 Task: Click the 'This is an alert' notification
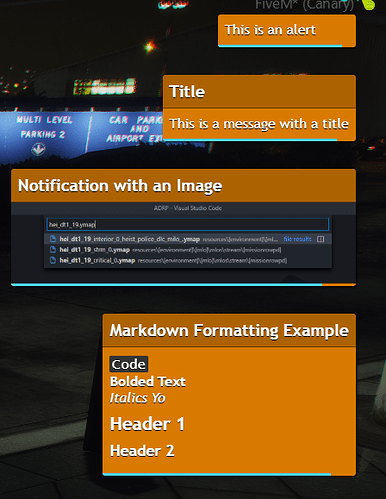tap(287, 30)
